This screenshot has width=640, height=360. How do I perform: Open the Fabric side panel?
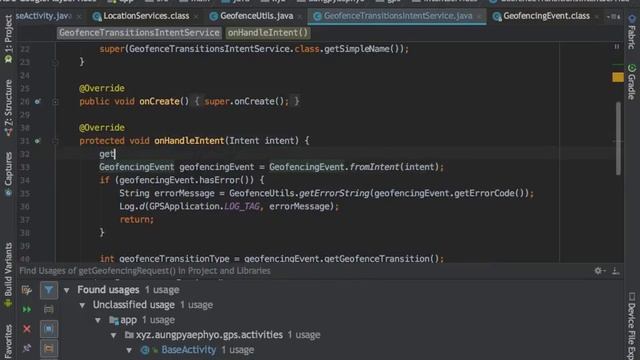tap(632, 32)
